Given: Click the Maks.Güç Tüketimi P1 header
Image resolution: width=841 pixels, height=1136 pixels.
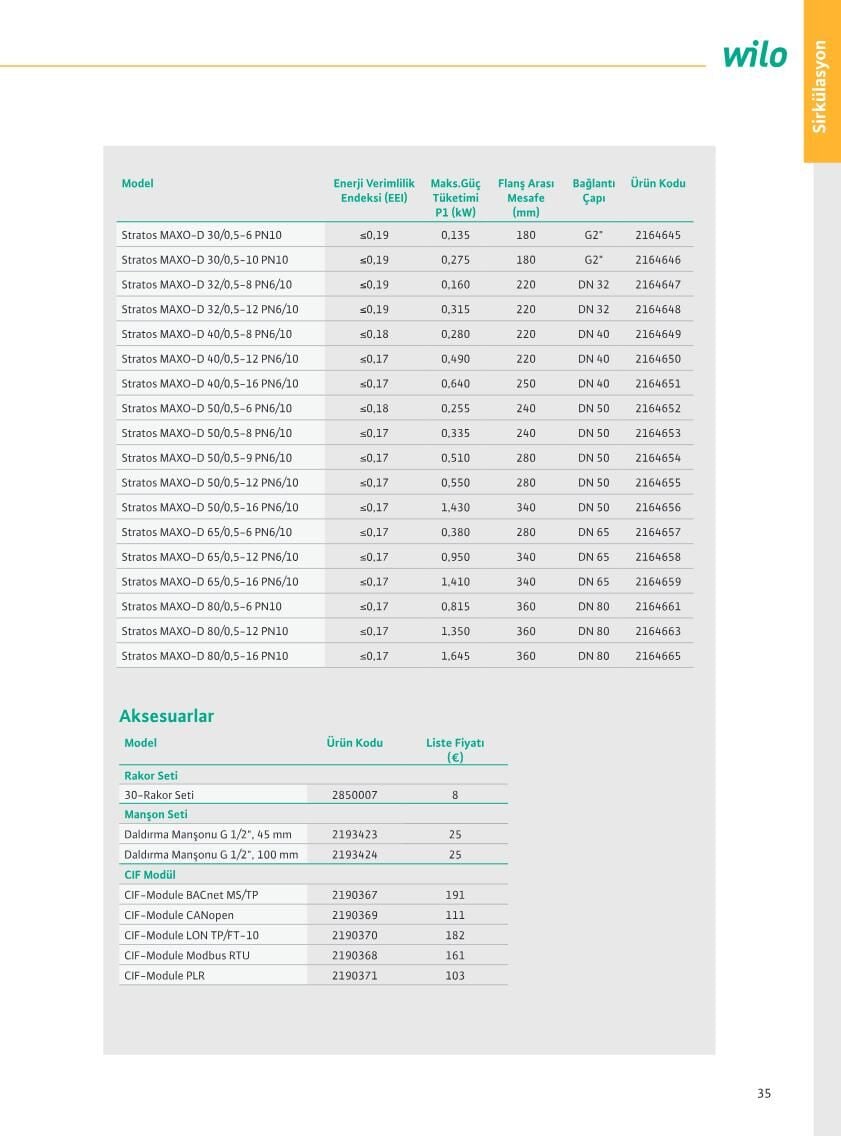Looking at the screenshot, I should (x=455, y=198).
